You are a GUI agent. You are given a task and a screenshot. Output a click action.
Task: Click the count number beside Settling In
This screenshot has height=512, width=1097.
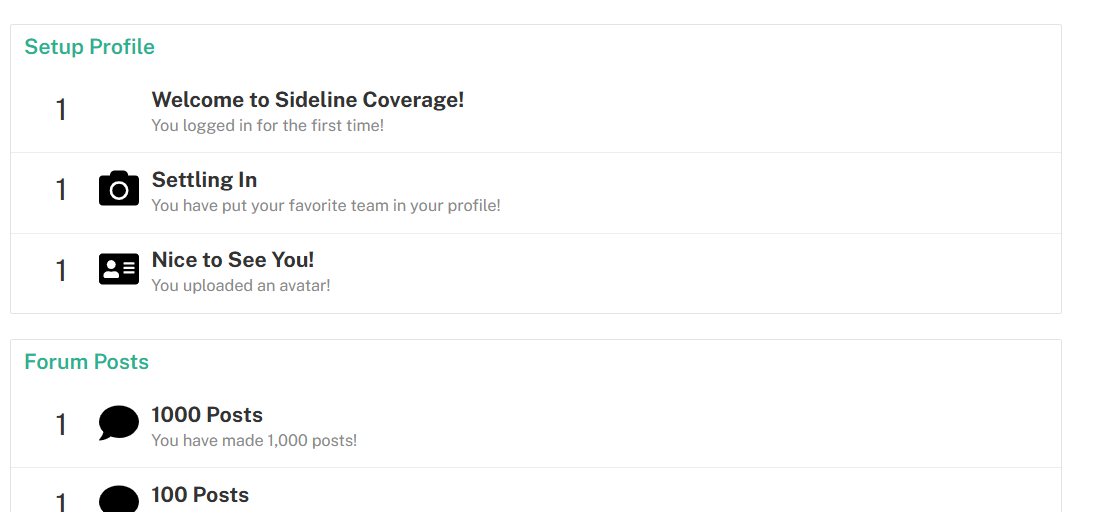coord(61,190)
